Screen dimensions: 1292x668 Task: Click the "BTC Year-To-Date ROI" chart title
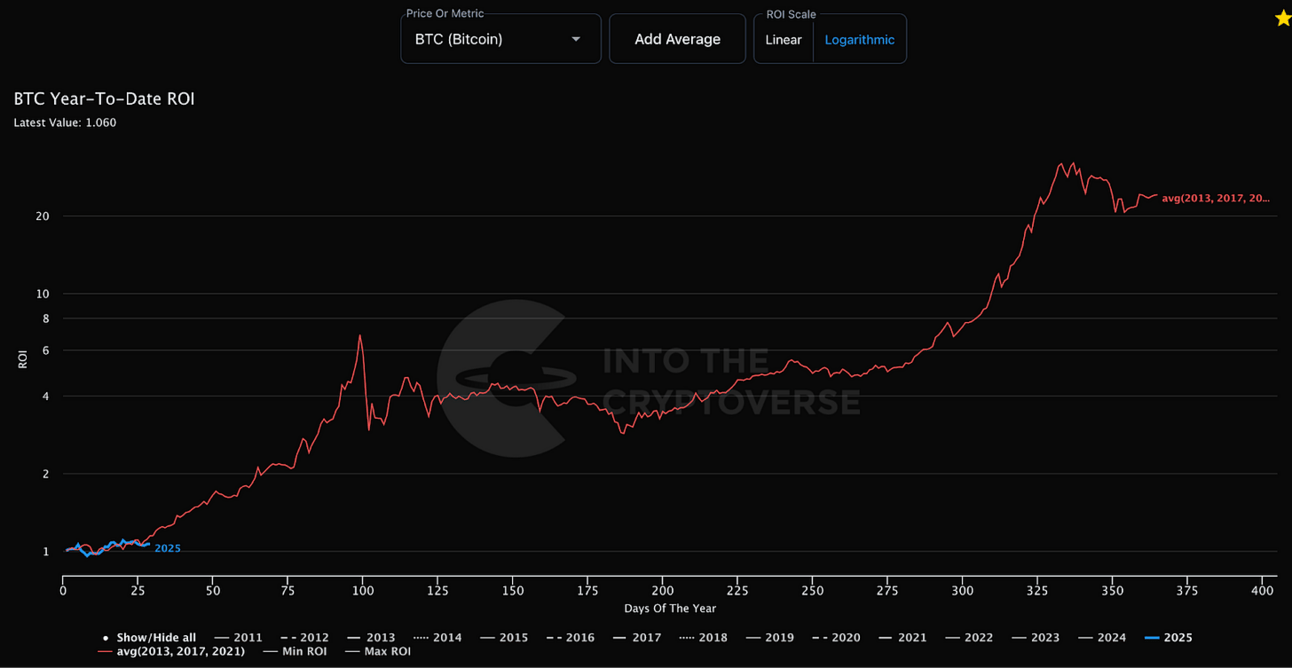104,99
